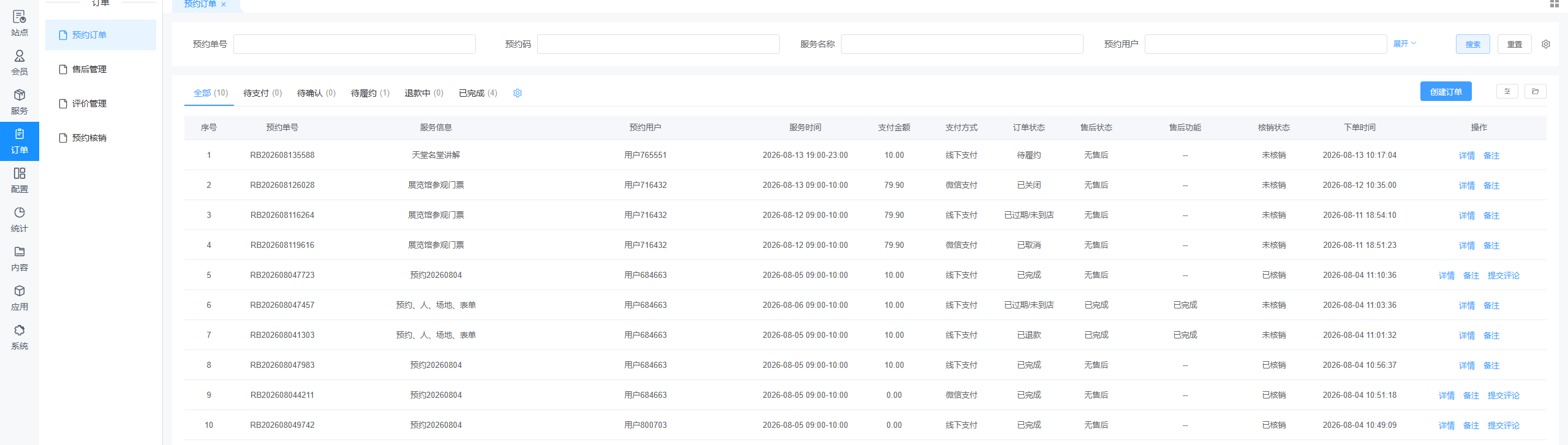Open 预约订单 in the side menu
The width and height of the screenshot is (1568, 445).
point(100,35)
